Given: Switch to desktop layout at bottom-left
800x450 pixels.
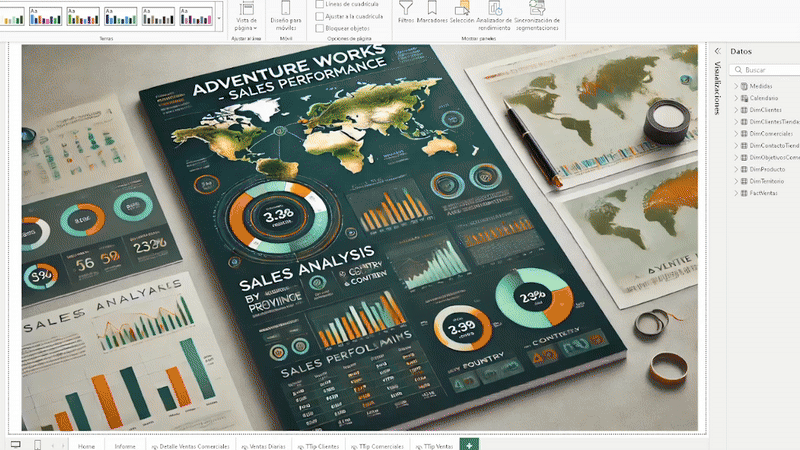Looking at the screenshot, I should click(15, 444).
